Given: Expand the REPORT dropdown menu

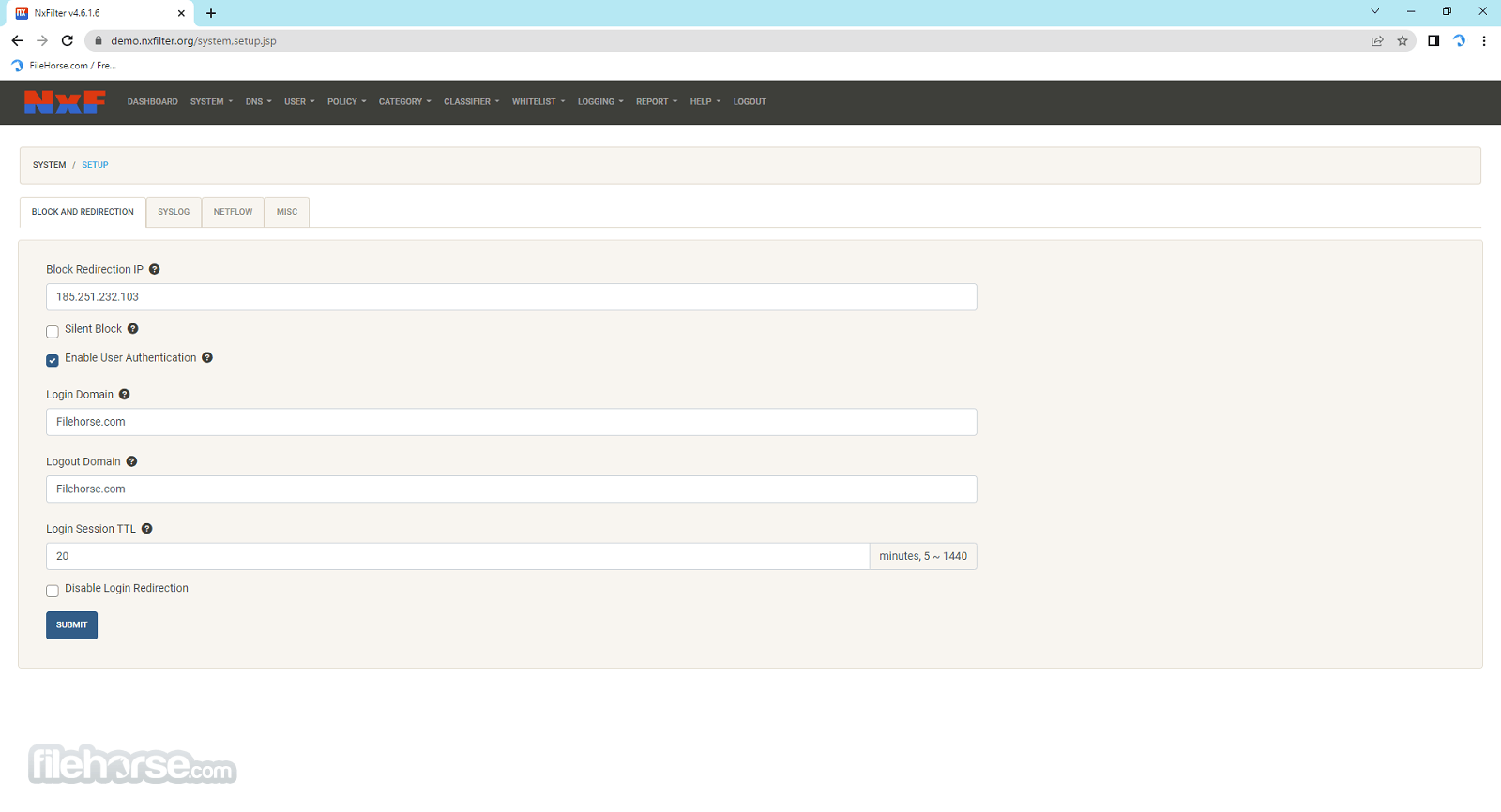Looking at the screenshot, I should [x=656, y=102].
